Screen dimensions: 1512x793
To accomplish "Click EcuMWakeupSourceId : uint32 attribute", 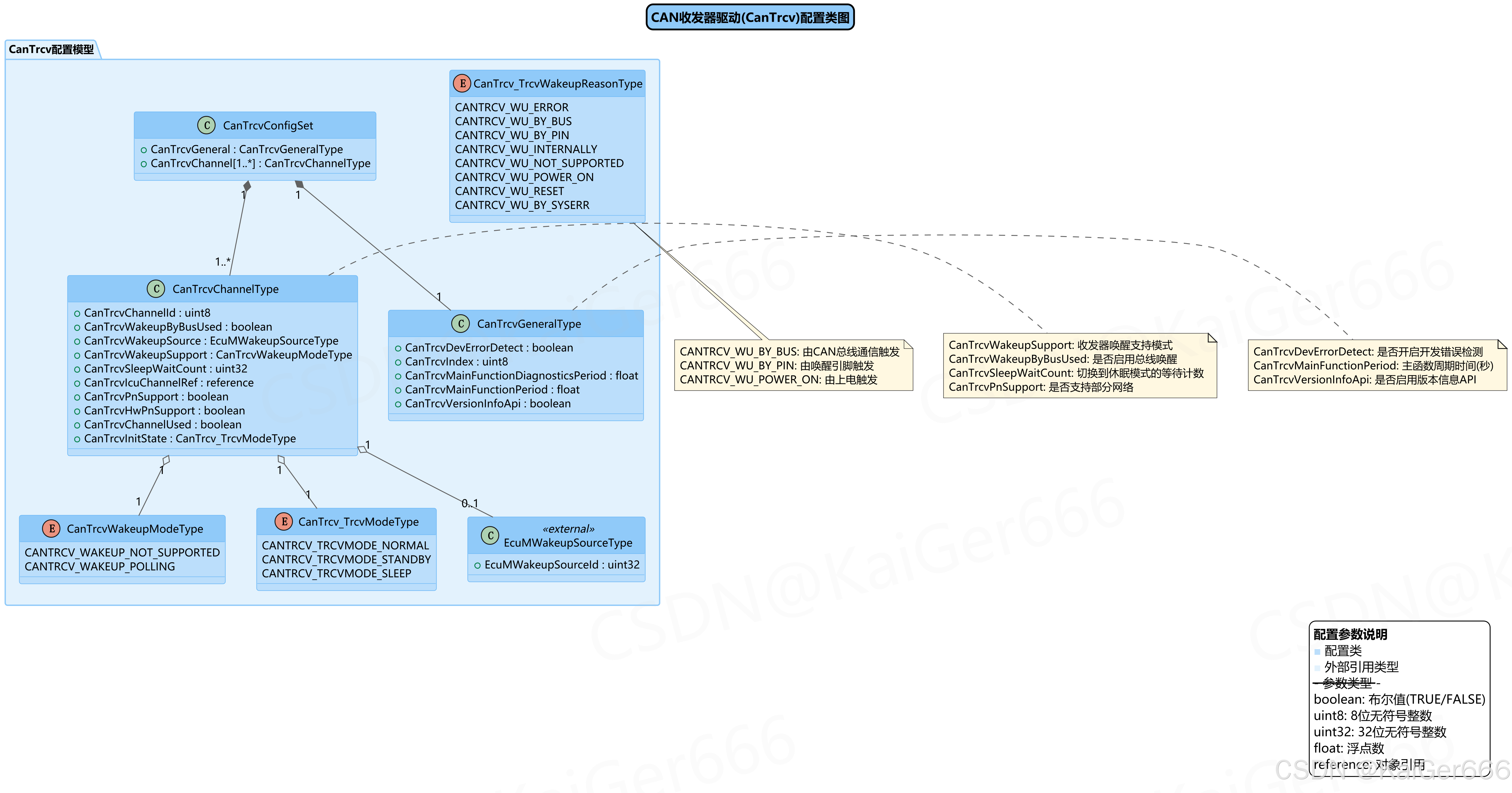I will [x=562, y=565].
